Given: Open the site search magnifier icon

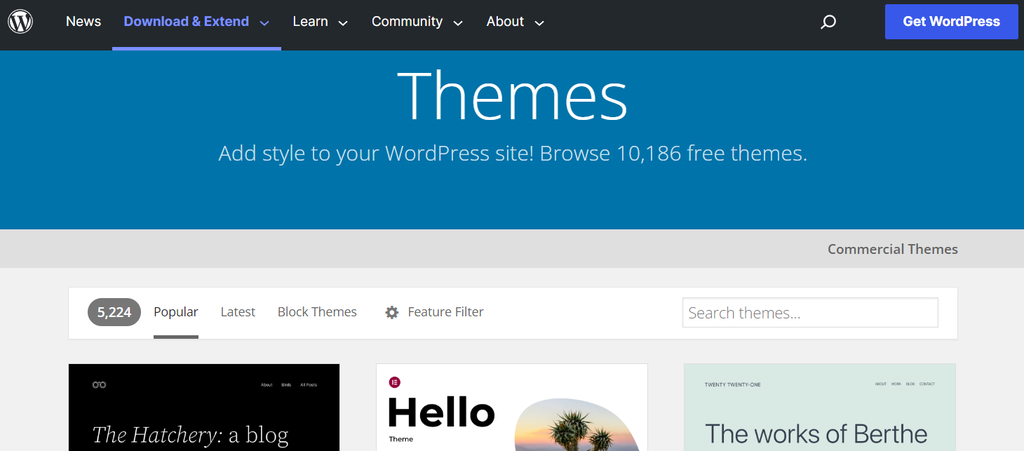Looking at the screenshot, I should pos(828,22).
